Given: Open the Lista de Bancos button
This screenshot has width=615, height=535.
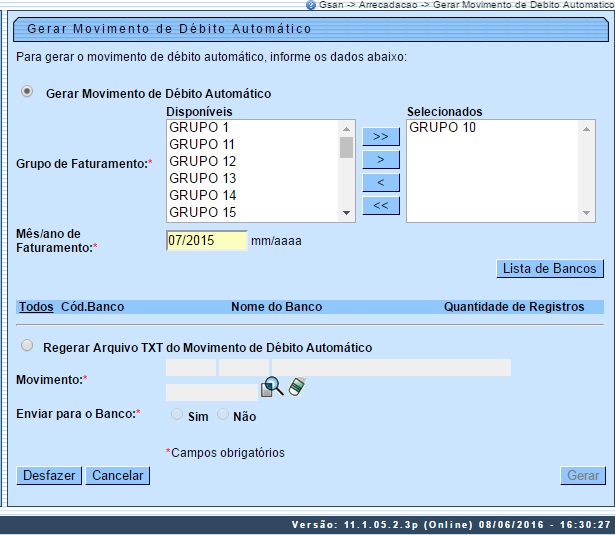Looking at the screenshot, I should tap(550, 268).
